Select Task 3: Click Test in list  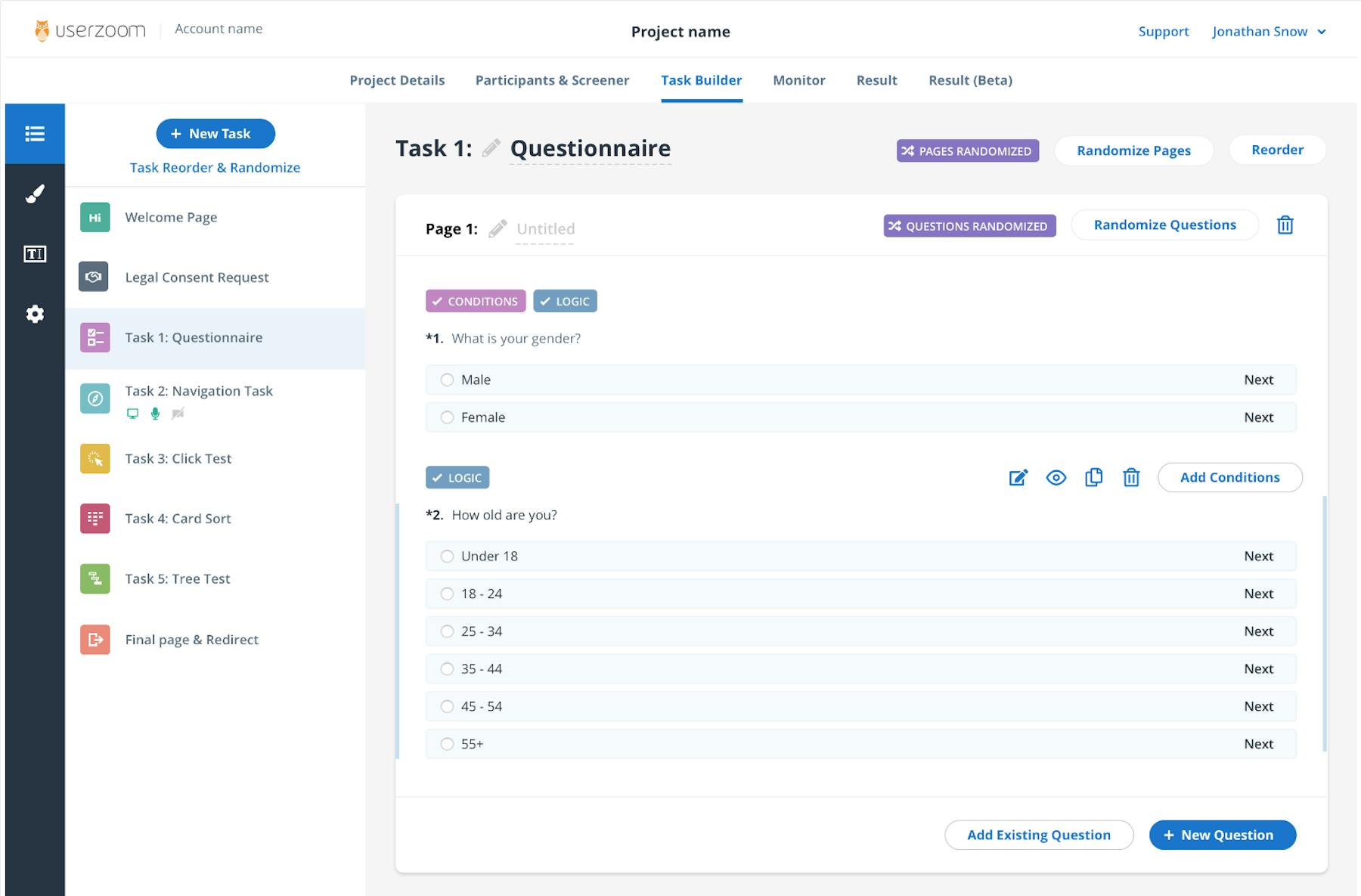click(215, 458)
